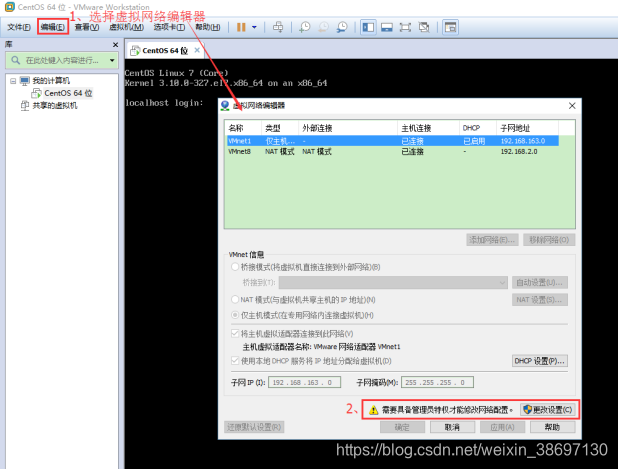Select 我的计算机 in the library tree
The image size is (618, 469).
(x=51, y=81)
